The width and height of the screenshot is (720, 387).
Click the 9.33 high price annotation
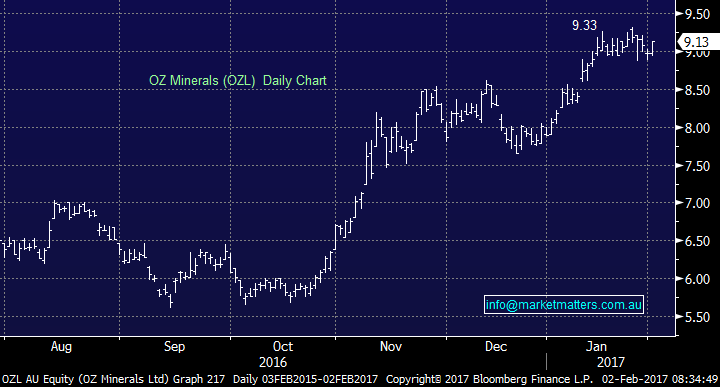(x=584, y=25)
